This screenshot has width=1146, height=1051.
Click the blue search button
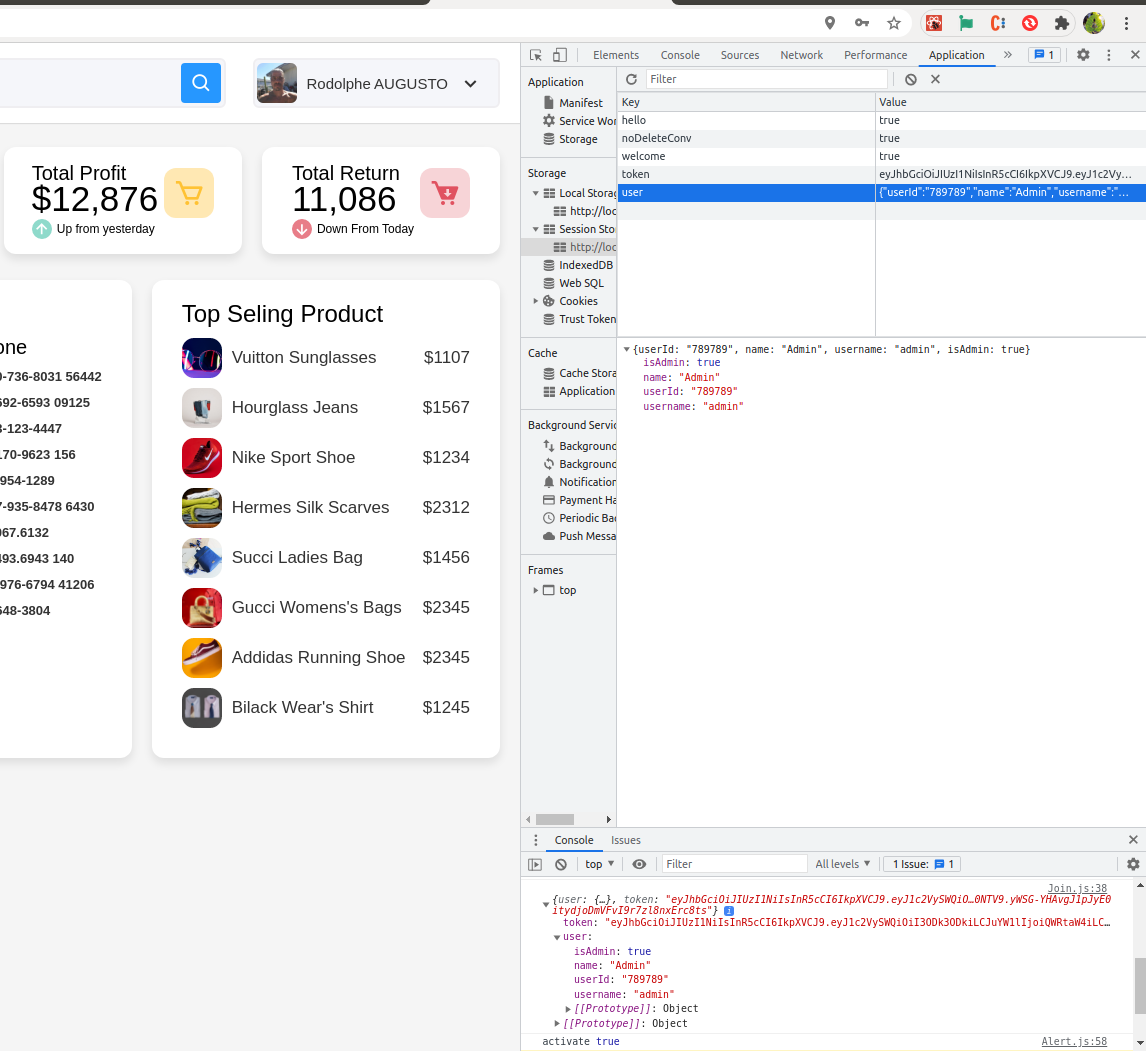200,82
